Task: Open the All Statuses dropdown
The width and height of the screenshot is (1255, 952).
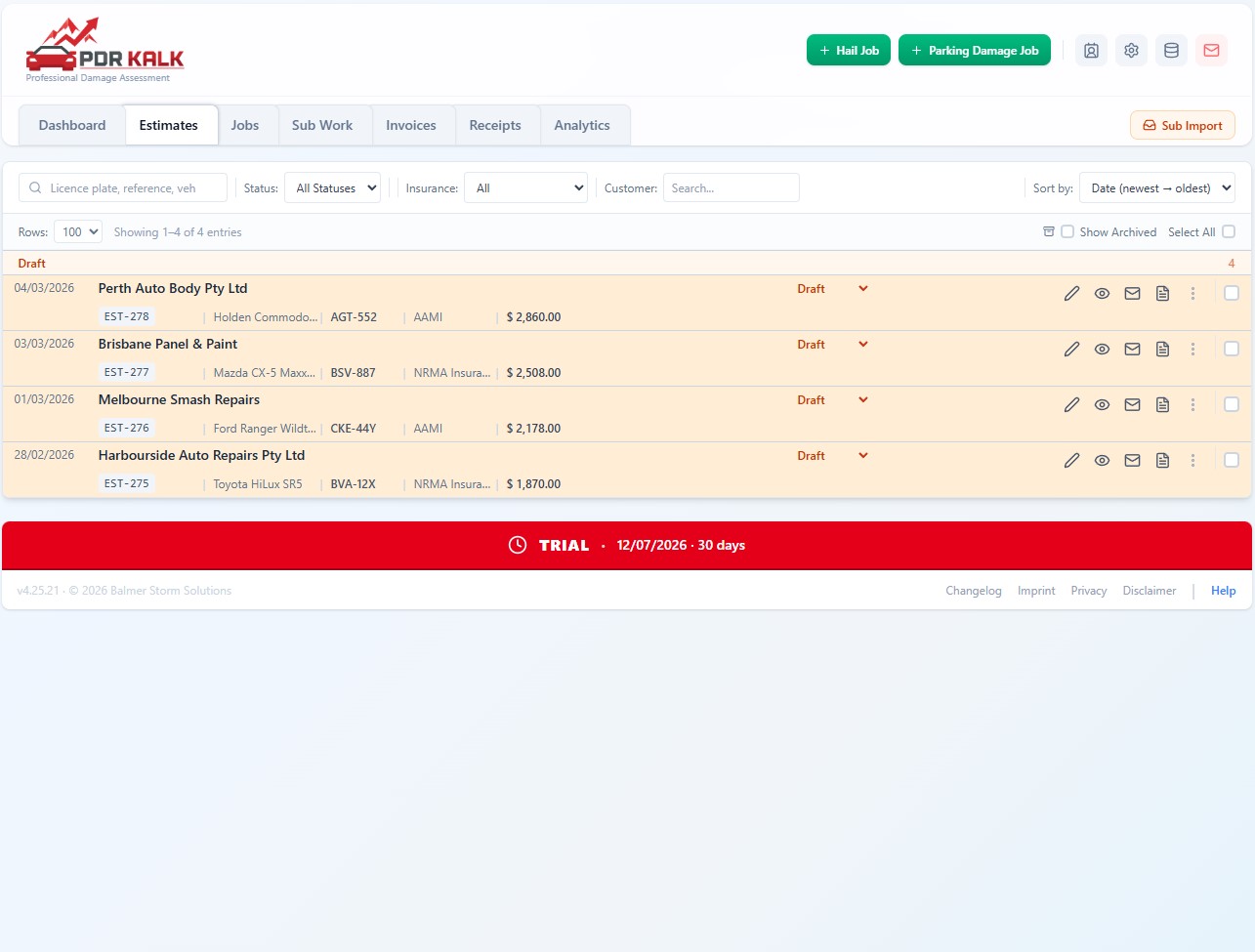Action: click(332, 188)
